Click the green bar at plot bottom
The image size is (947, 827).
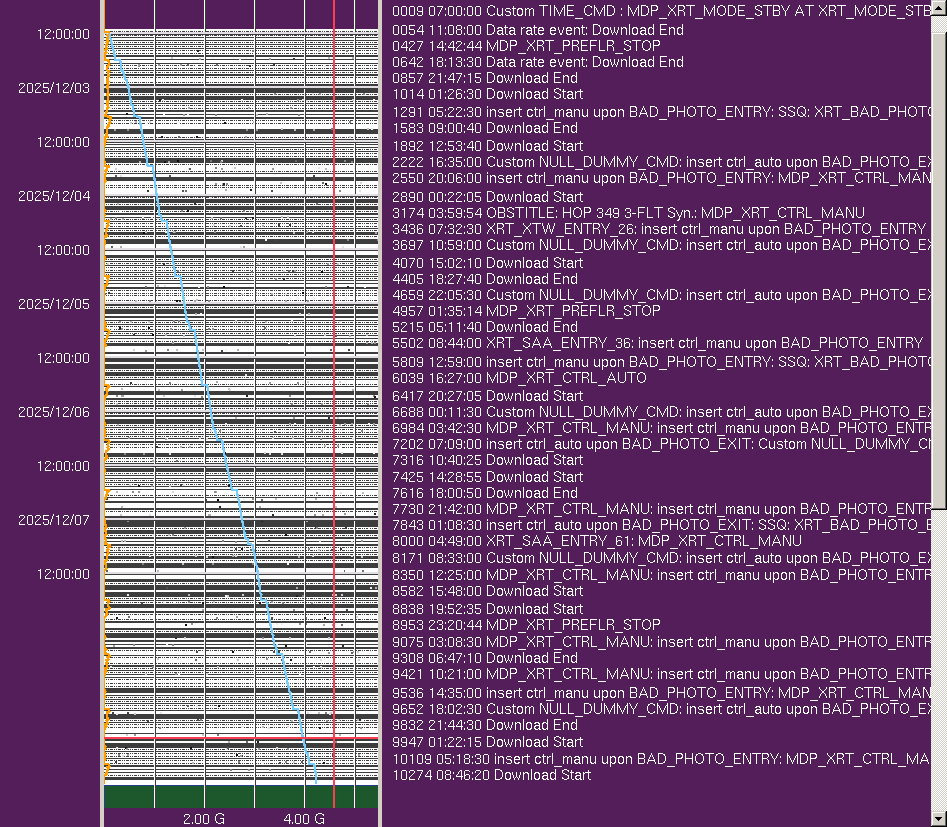(x=240, y=796)
